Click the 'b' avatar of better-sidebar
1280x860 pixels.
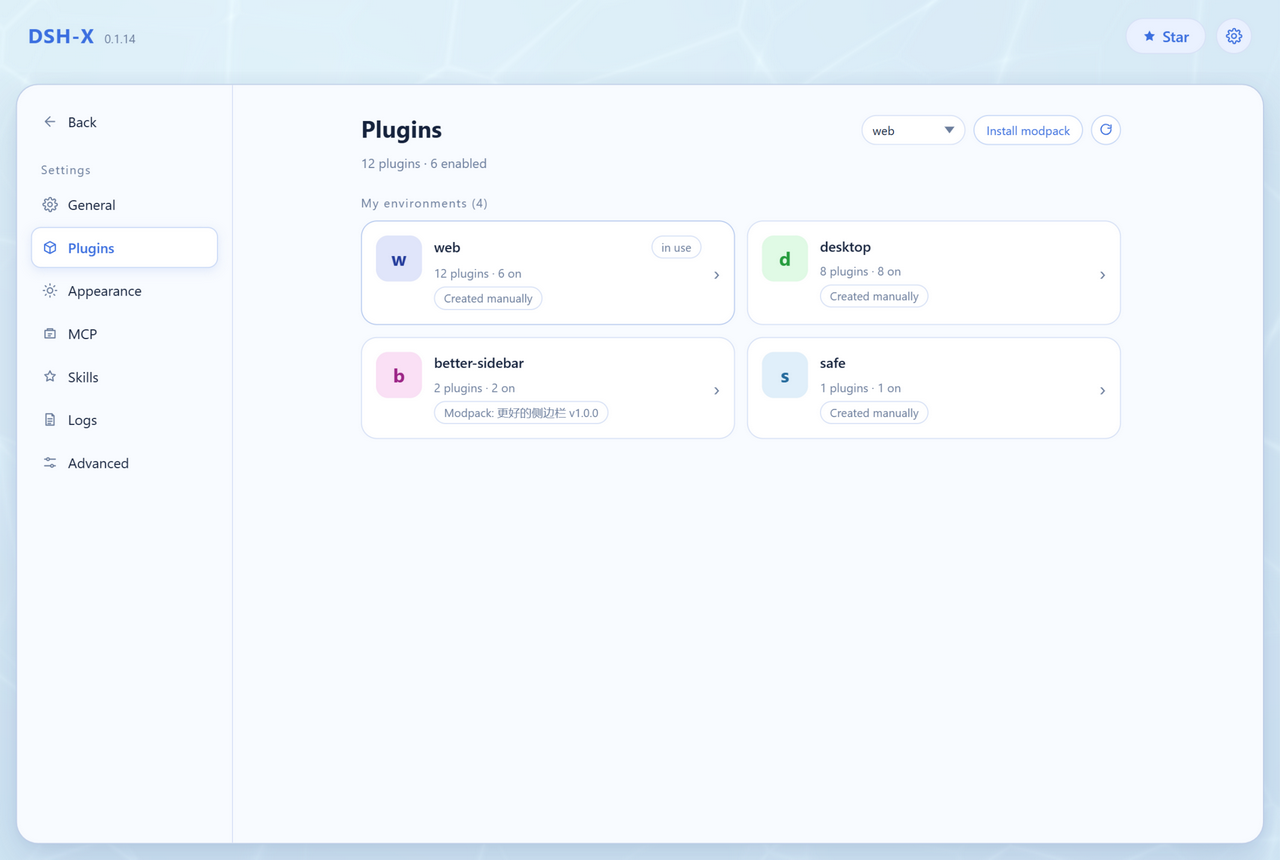pos(399,375)
